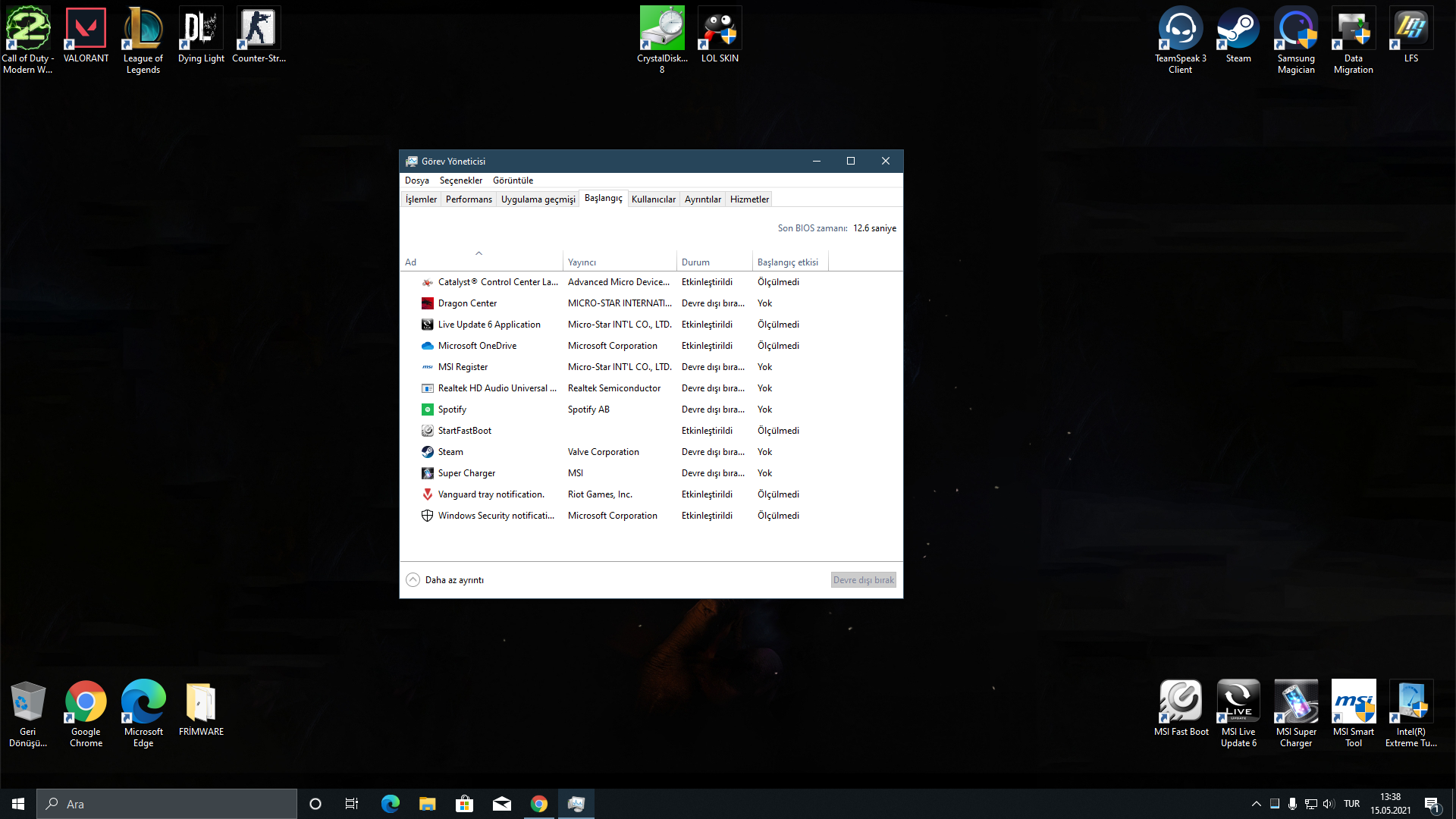Open Call of Duty Modern Warfare desktop shortcut
This screenshot has width=1456, height=819.
click(x=28, y=39)
